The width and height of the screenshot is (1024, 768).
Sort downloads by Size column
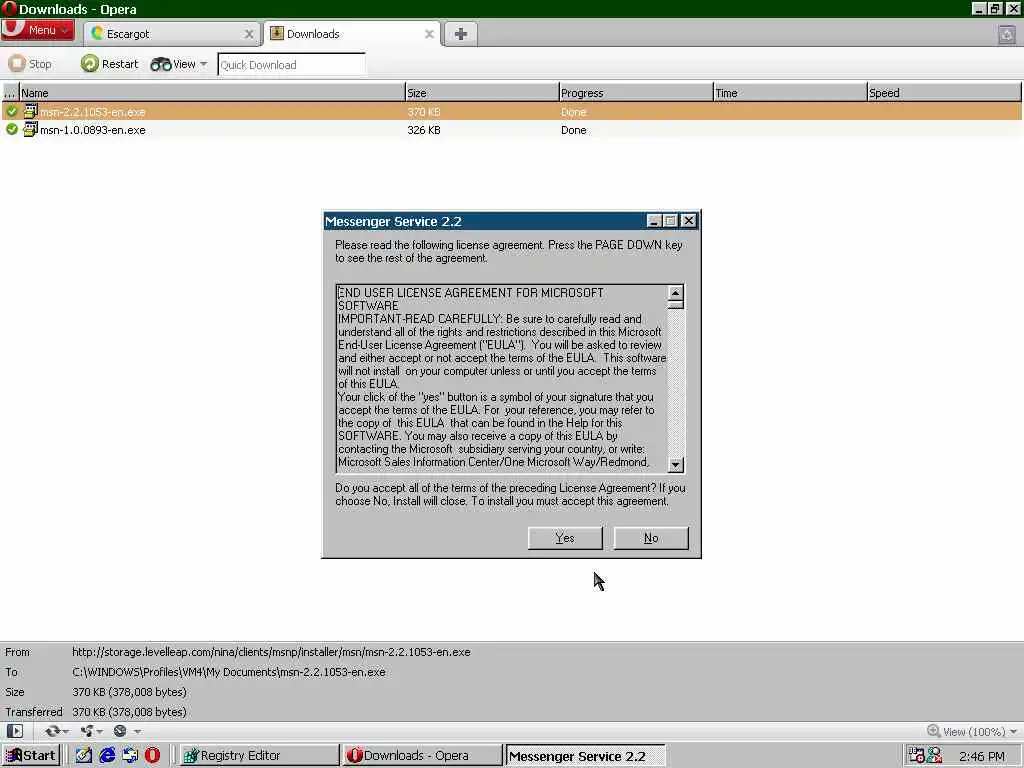[482, 93]
